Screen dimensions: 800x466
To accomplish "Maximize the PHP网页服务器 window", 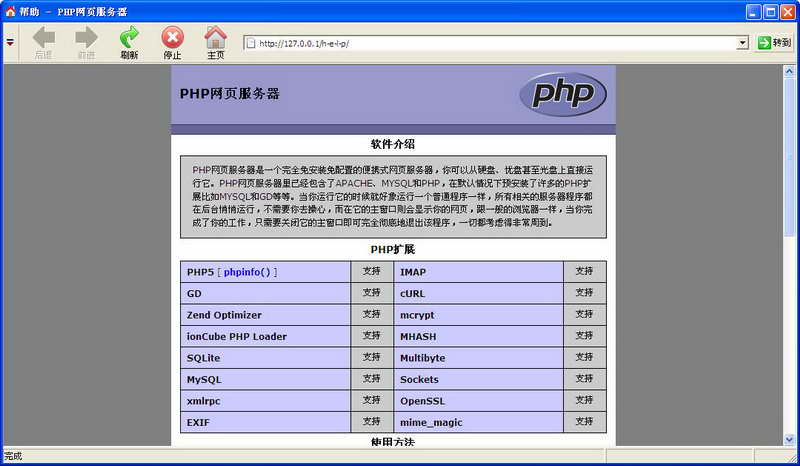I will 770,12.
